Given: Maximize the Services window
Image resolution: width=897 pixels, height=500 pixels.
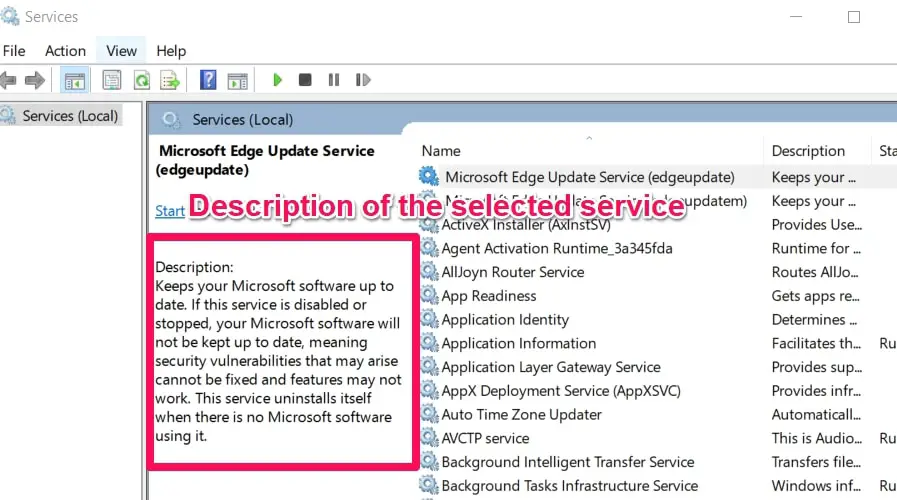Looking at the screenshot, I should [854, 17].
